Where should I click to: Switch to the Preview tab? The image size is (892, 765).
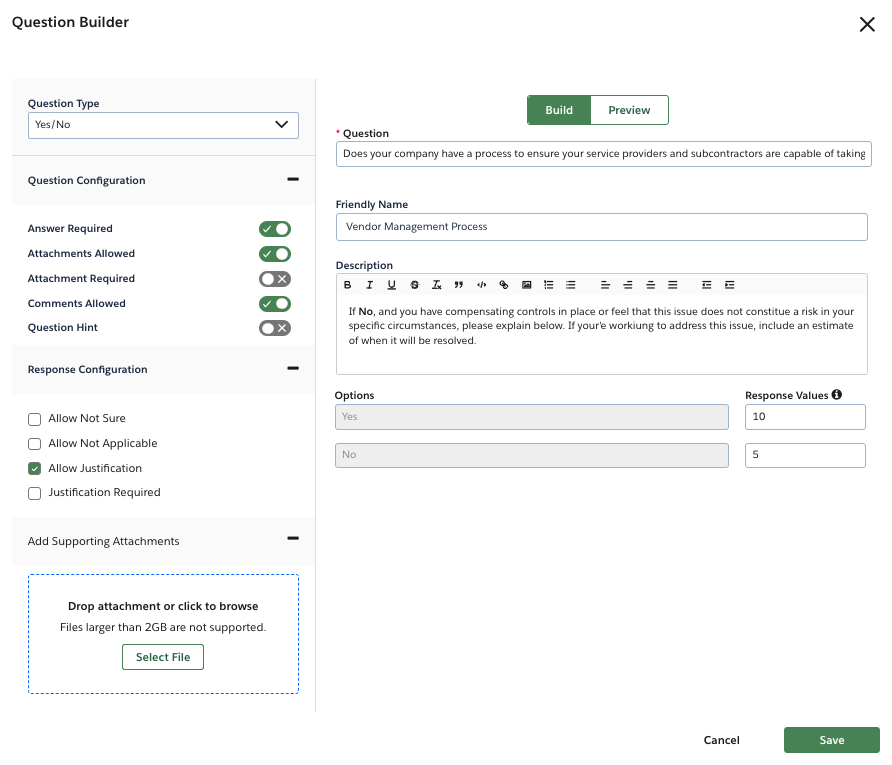(629, 110)
